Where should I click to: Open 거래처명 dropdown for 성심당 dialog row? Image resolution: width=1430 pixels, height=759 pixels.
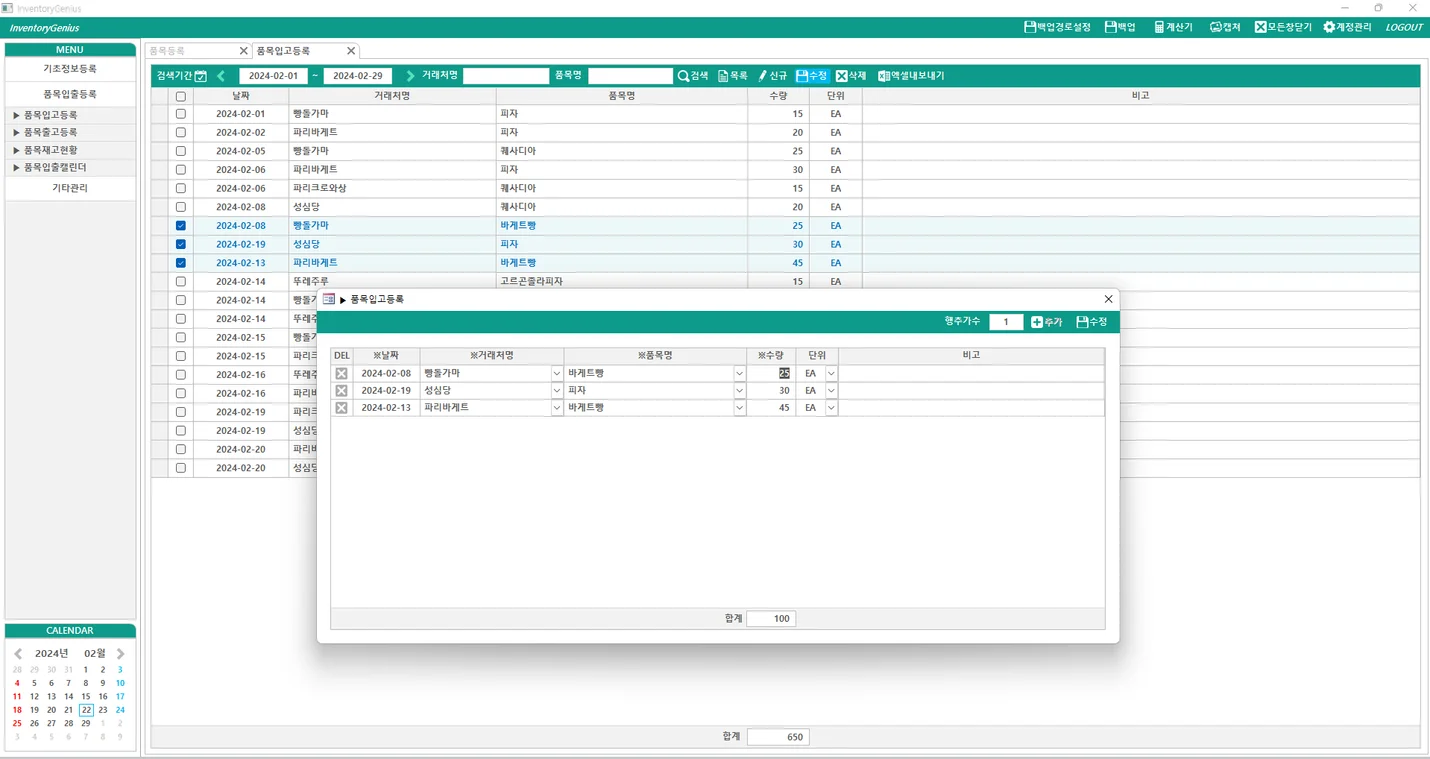[x=557, y=391]
